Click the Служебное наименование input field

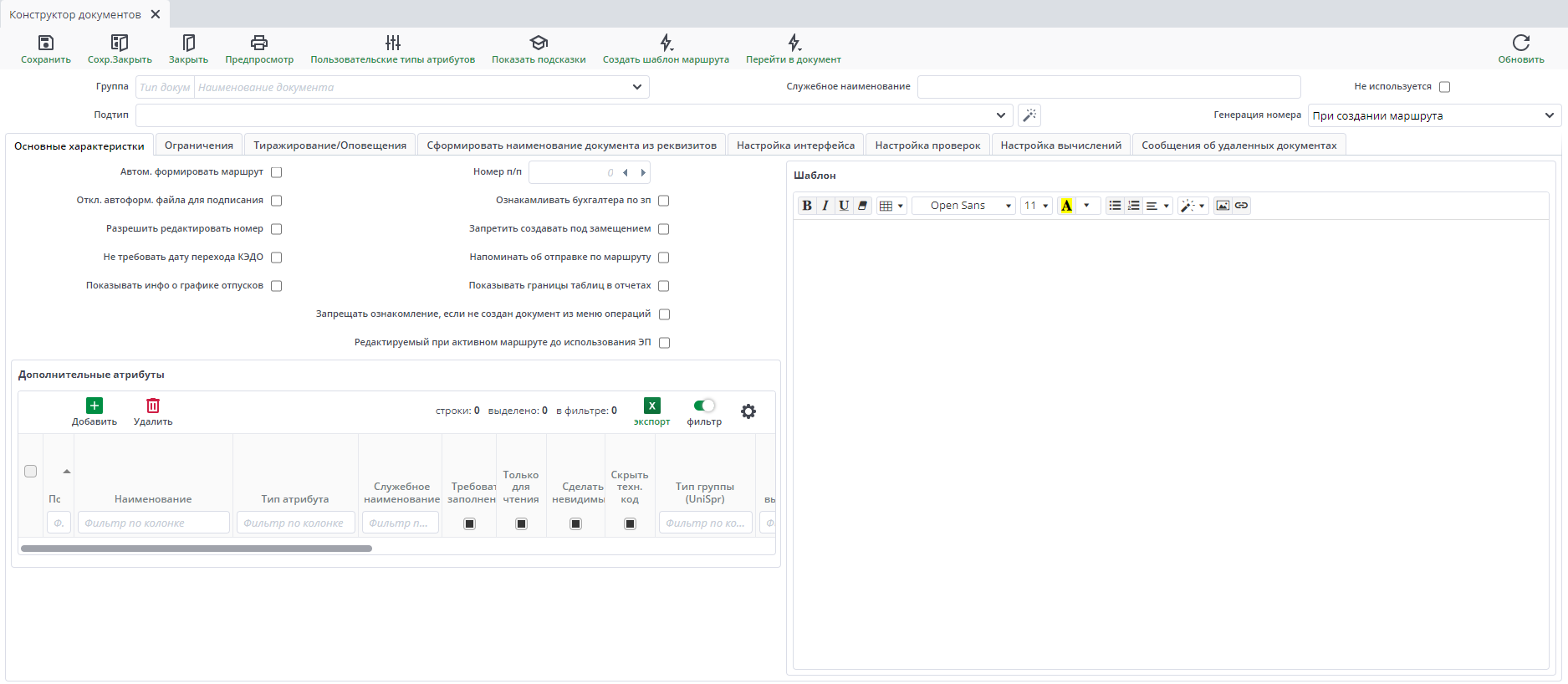[x=1108, y=87]
